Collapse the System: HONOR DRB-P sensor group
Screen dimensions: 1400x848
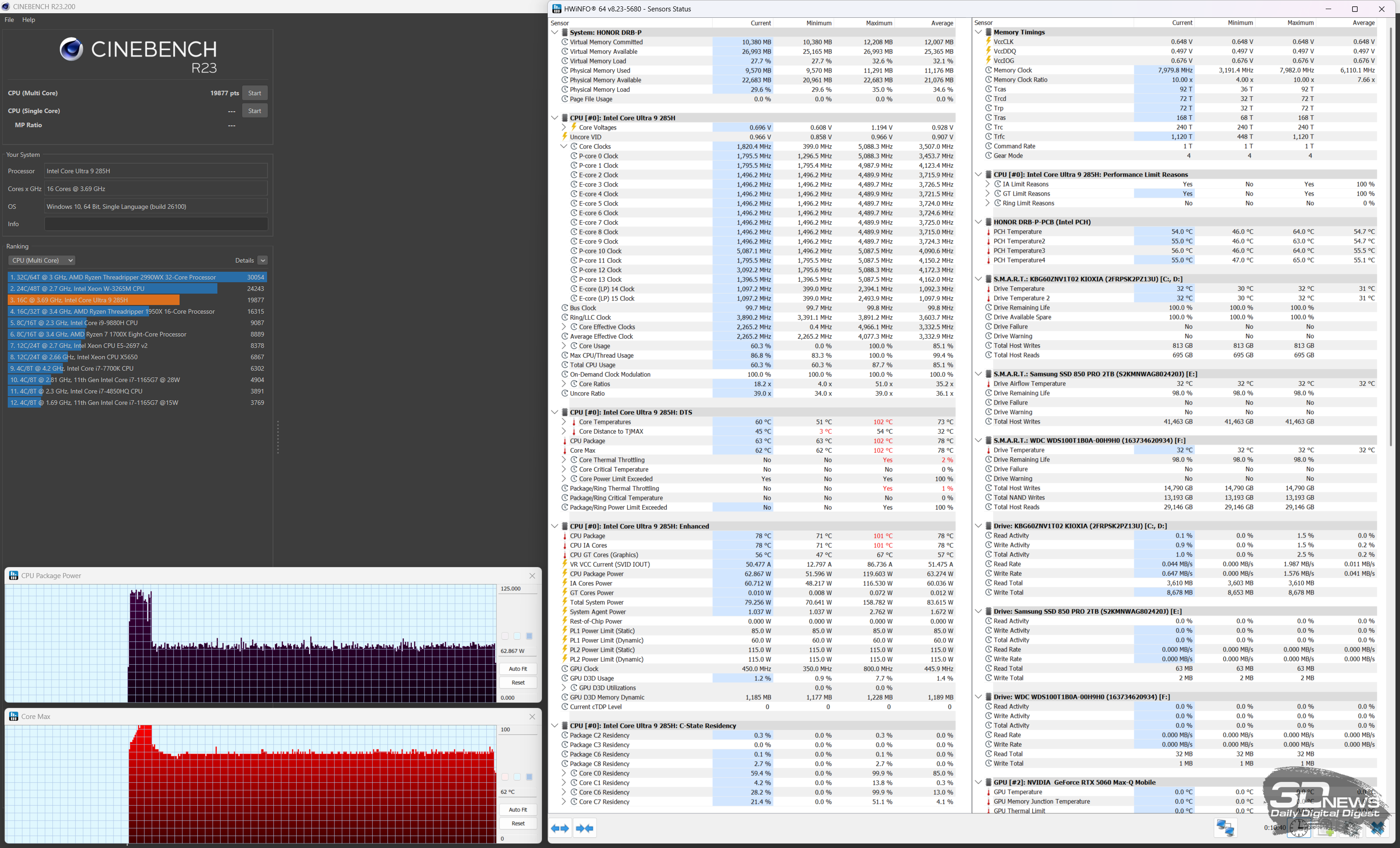pos(555,32)
